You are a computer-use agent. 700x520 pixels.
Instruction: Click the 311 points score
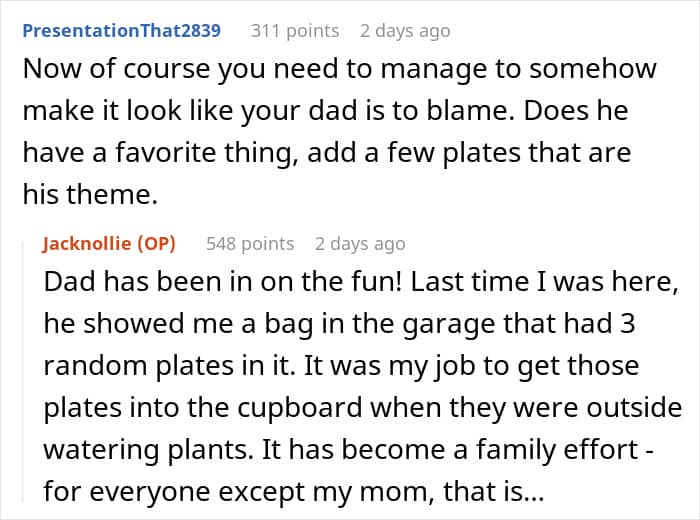[295, 31]
